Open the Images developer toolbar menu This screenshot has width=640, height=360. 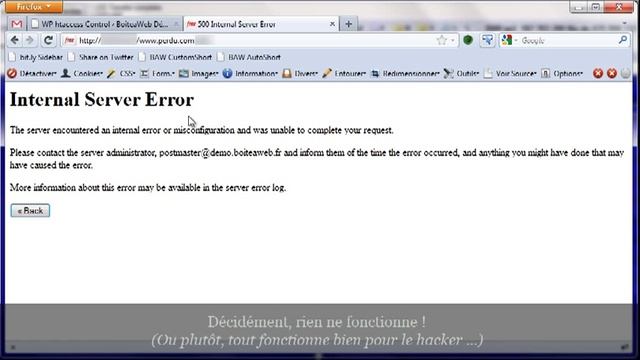[x=199, y=73]
